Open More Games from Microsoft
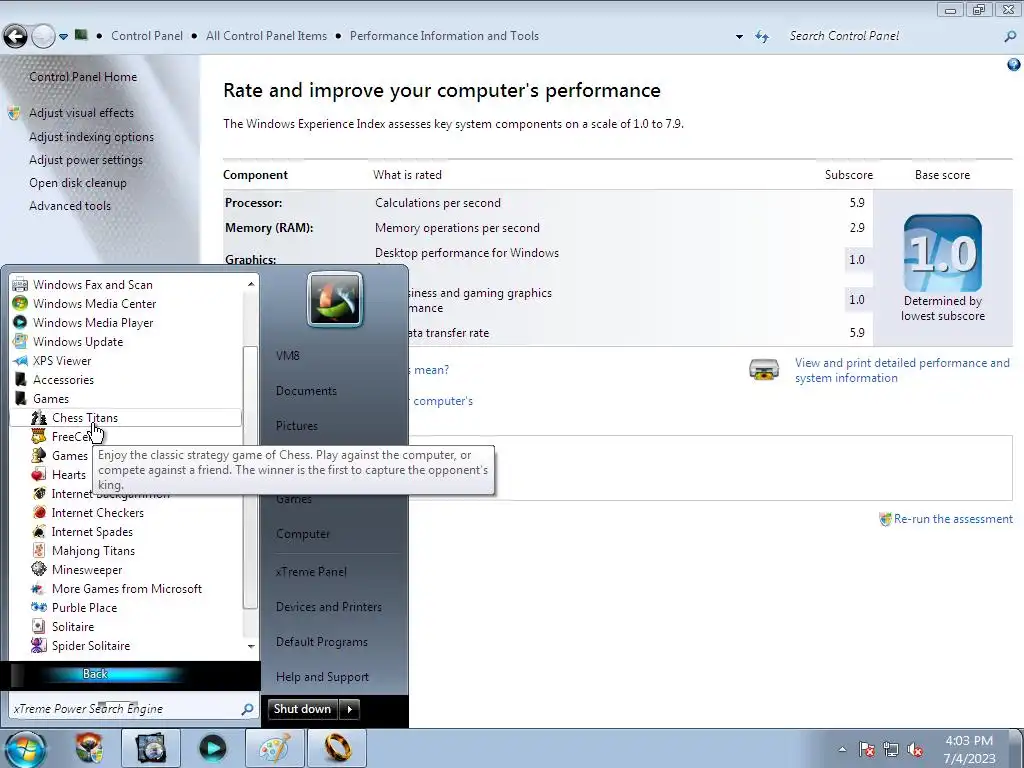The image size is (1024, 768). click(126, 588)
